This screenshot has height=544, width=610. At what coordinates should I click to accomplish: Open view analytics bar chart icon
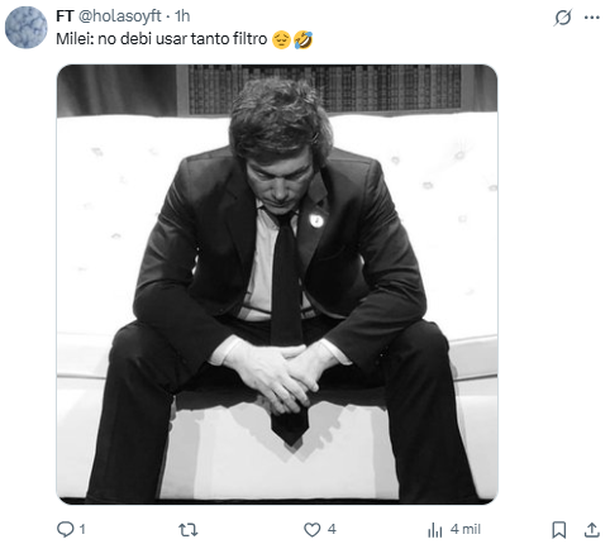(435, 529)
